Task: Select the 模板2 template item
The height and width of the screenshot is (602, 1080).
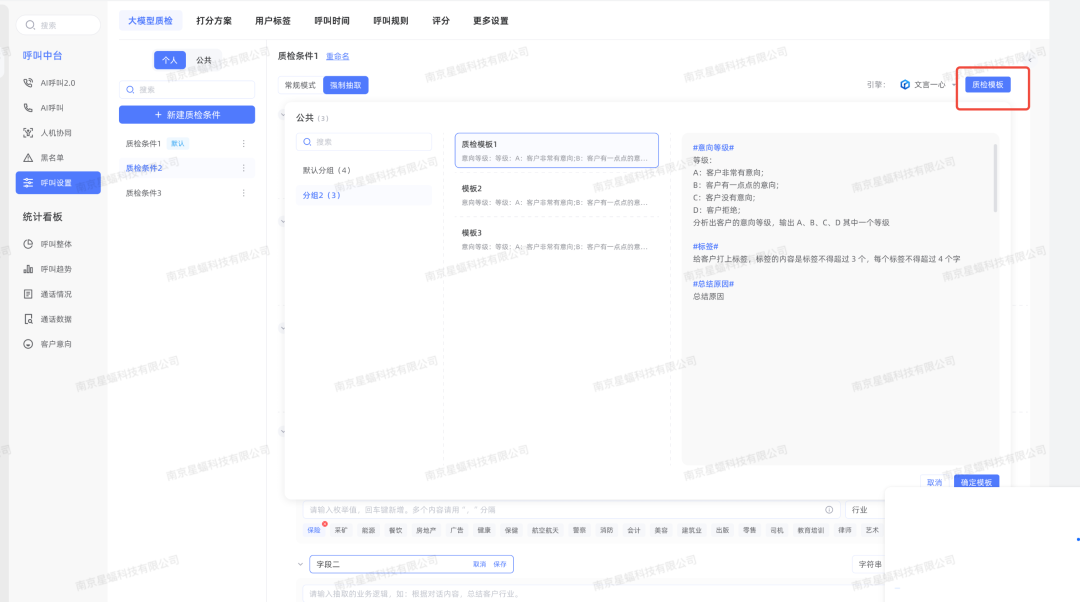Action: pyautogui.click(x=556, y=194)
